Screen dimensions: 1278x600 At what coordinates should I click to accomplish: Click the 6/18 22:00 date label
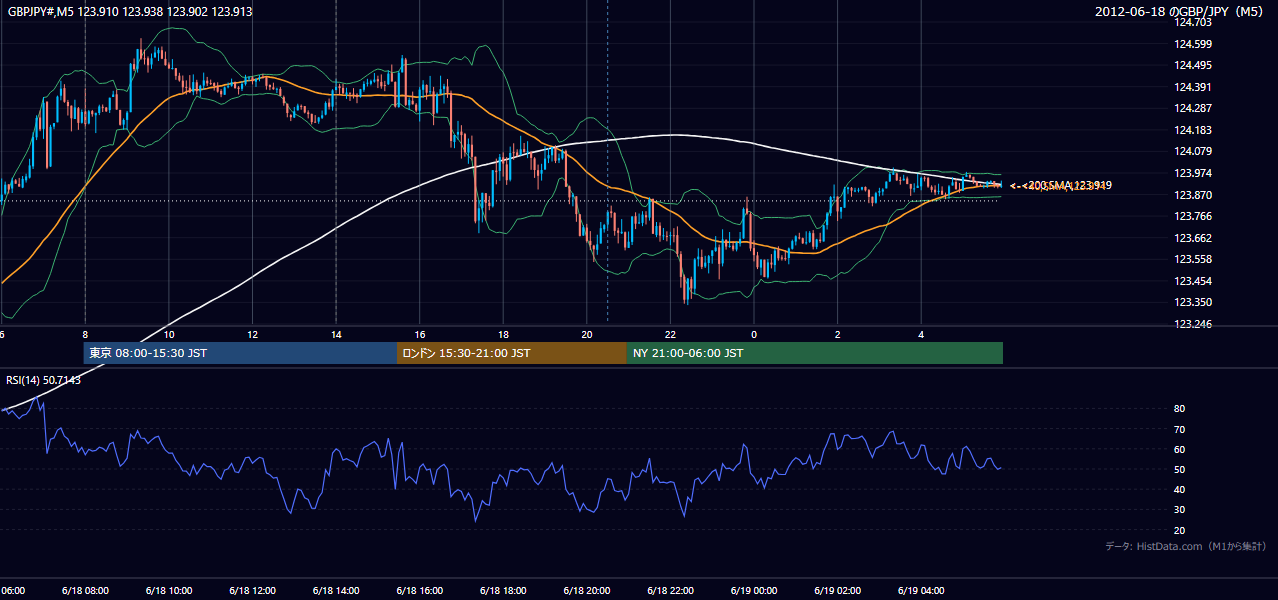(x=670, y=591)
